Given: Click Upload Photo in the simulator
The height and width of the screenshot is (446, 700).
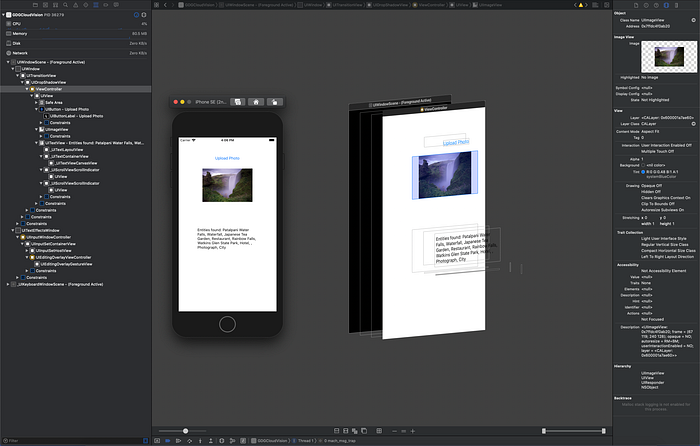Looking at the screenshot, I should pyautogui.click(x=227, y=158).
